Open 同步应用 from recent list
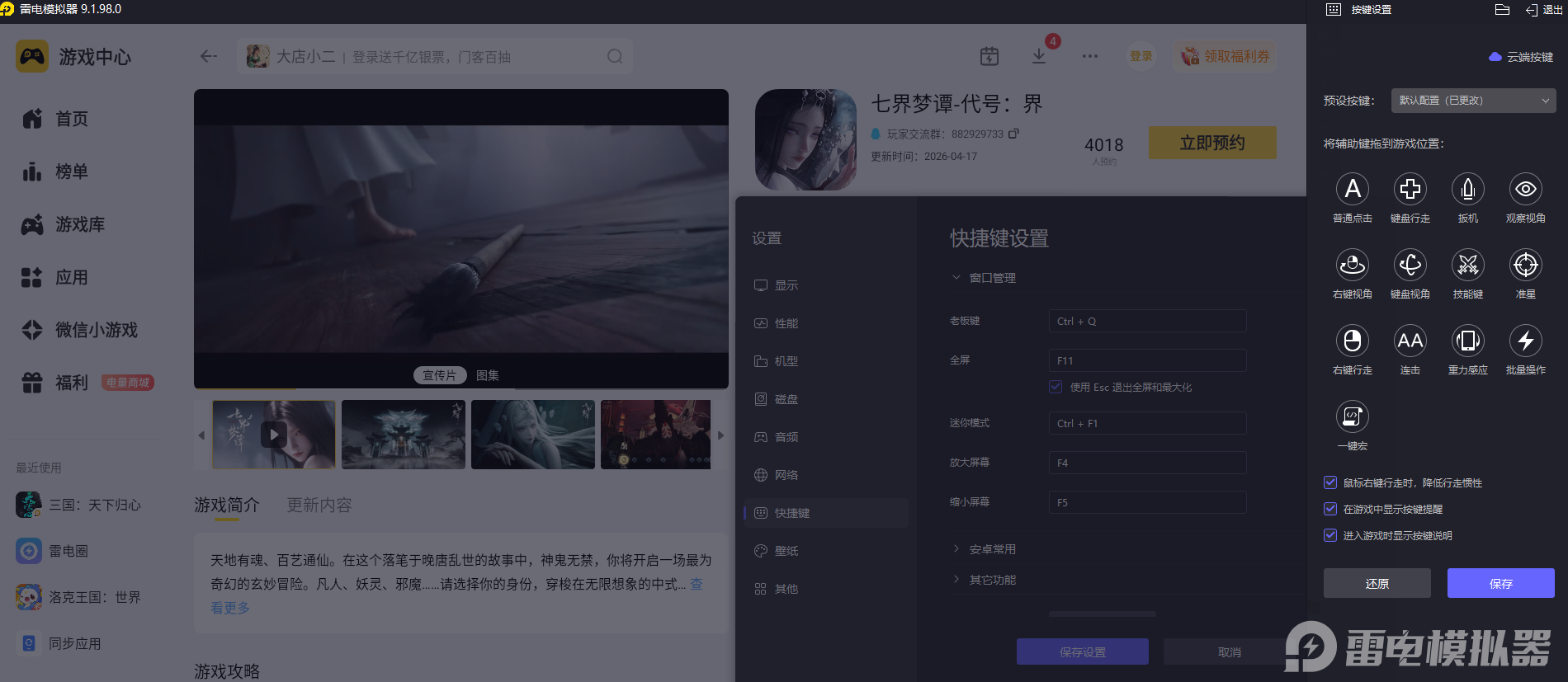Viewport: 1568px width, 682px height. [x=59, y=643]
